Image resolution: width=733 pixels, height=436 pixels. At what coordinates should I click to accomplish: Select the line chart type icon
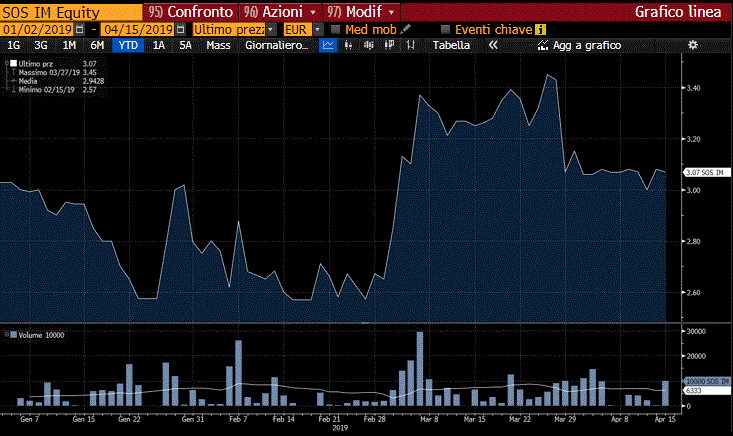[x=329, y=46]
